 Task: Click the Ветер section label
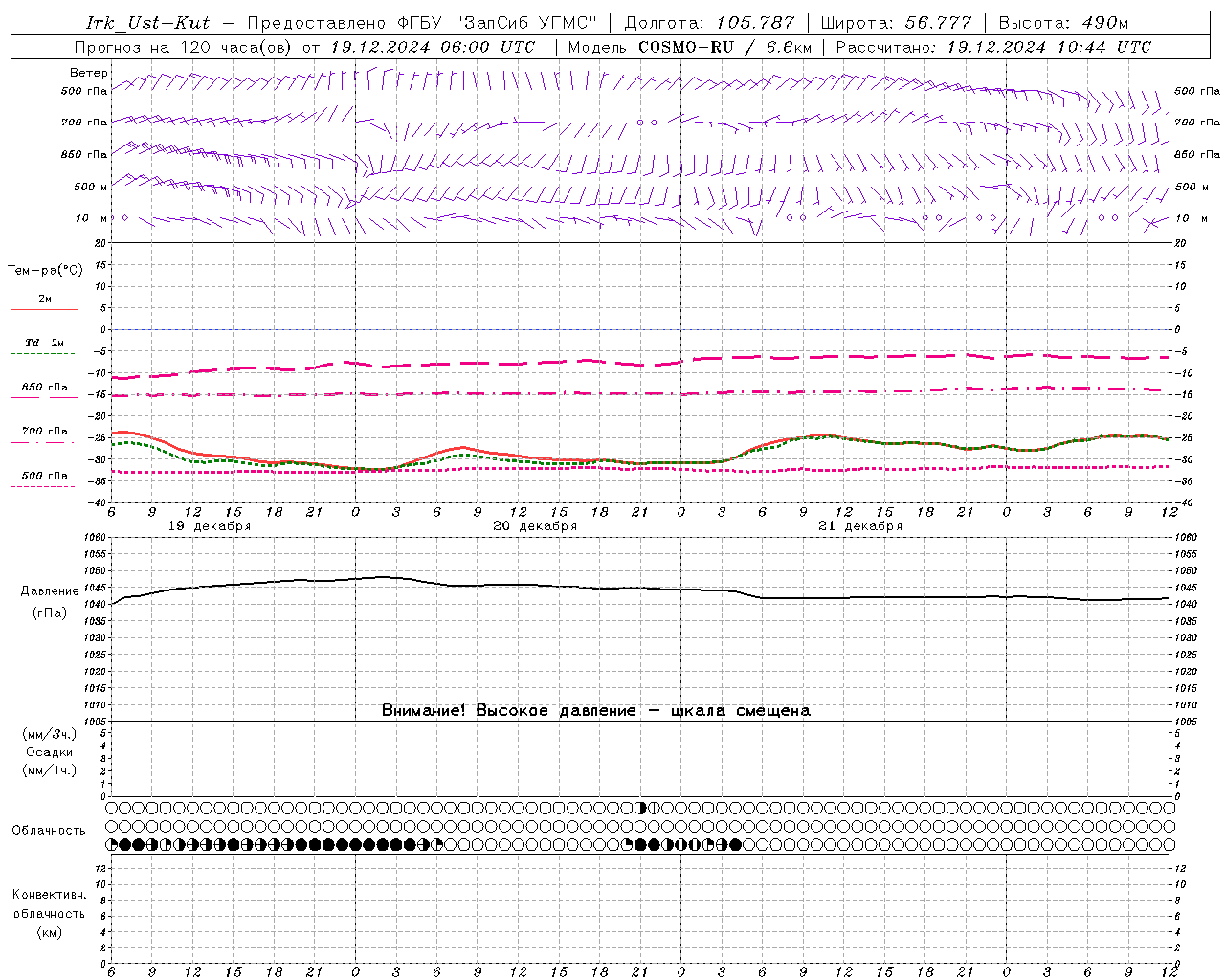pyautogui.click(x=88, y=73)
